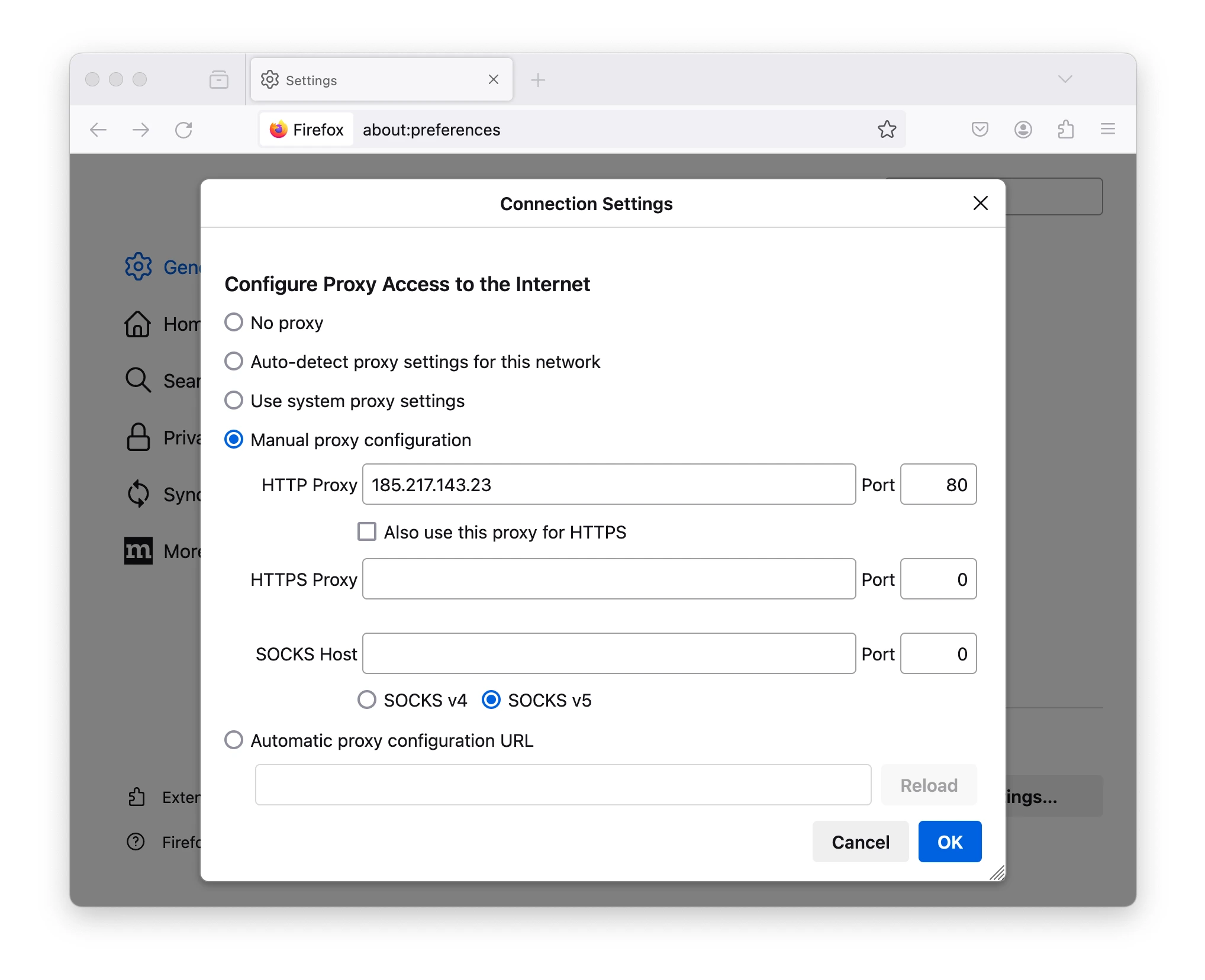The width and height of the screenshot is (1205, 980).
Task: Switch to the Settings tab
Action: (382, 79)
